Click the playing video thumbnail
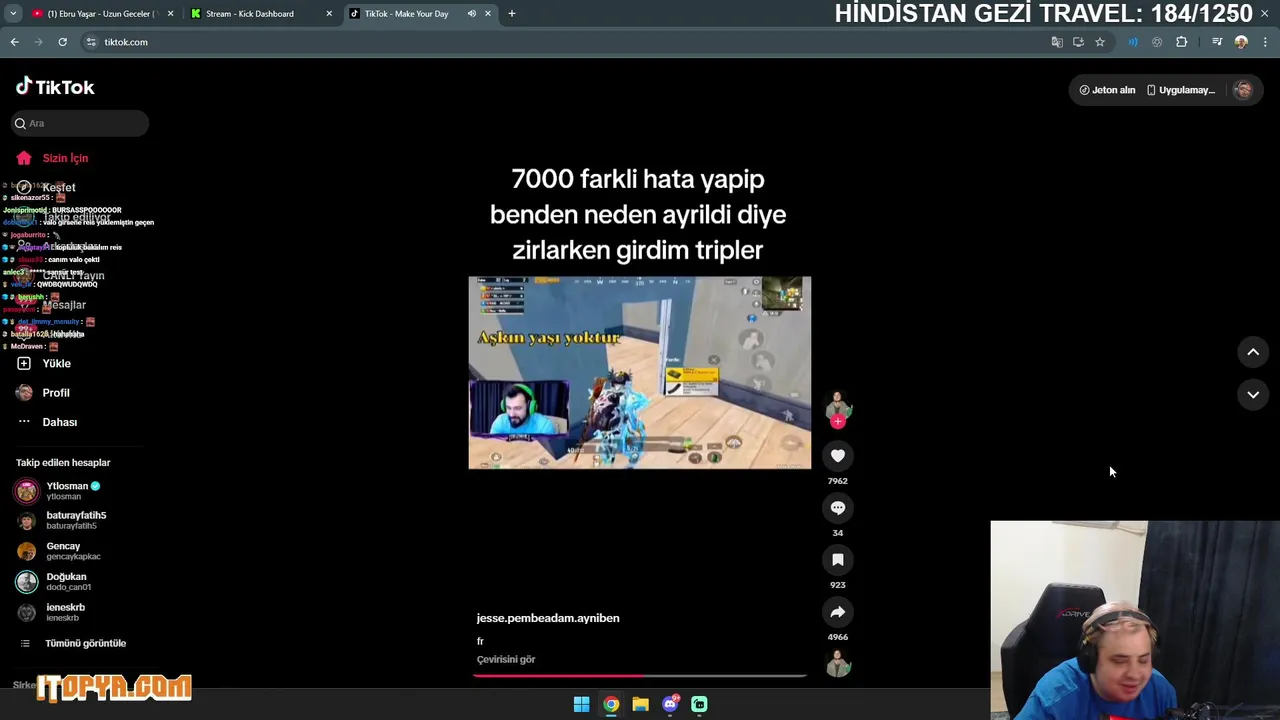This screenshot has height=720, width=1280. [640, 373]
